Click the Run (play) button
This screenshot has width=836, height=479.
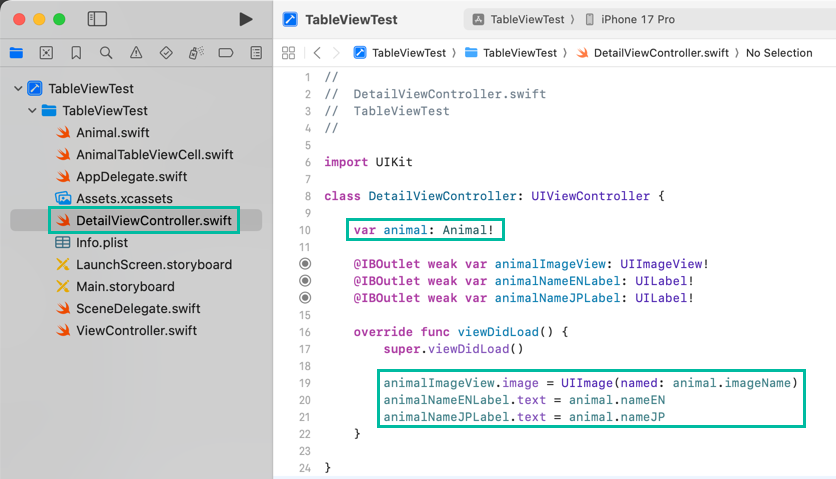246,19
